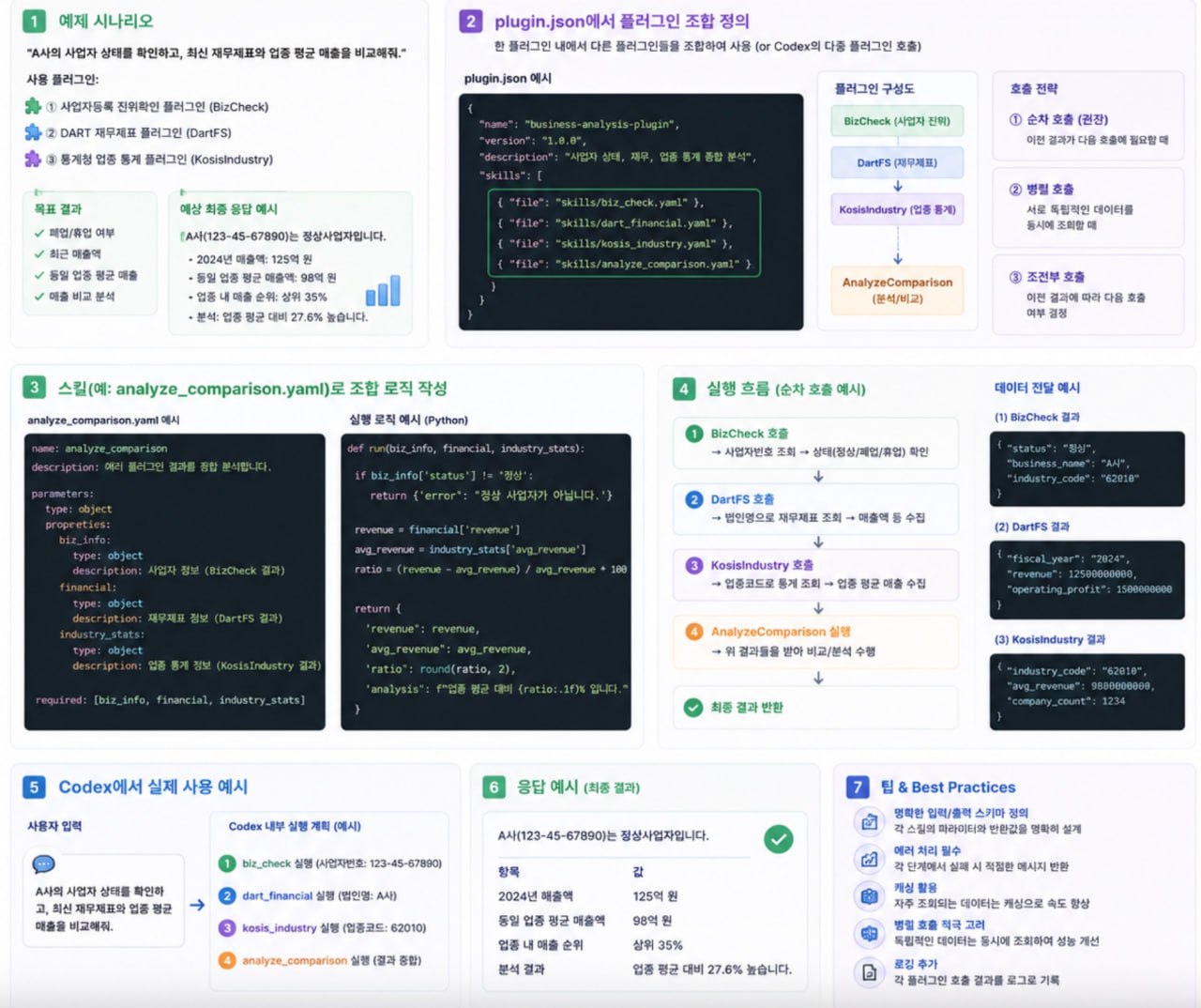Click the "name": "business-analysis-plugin" code line
Screen dimensions: 1201x1008
coord(579,124)
